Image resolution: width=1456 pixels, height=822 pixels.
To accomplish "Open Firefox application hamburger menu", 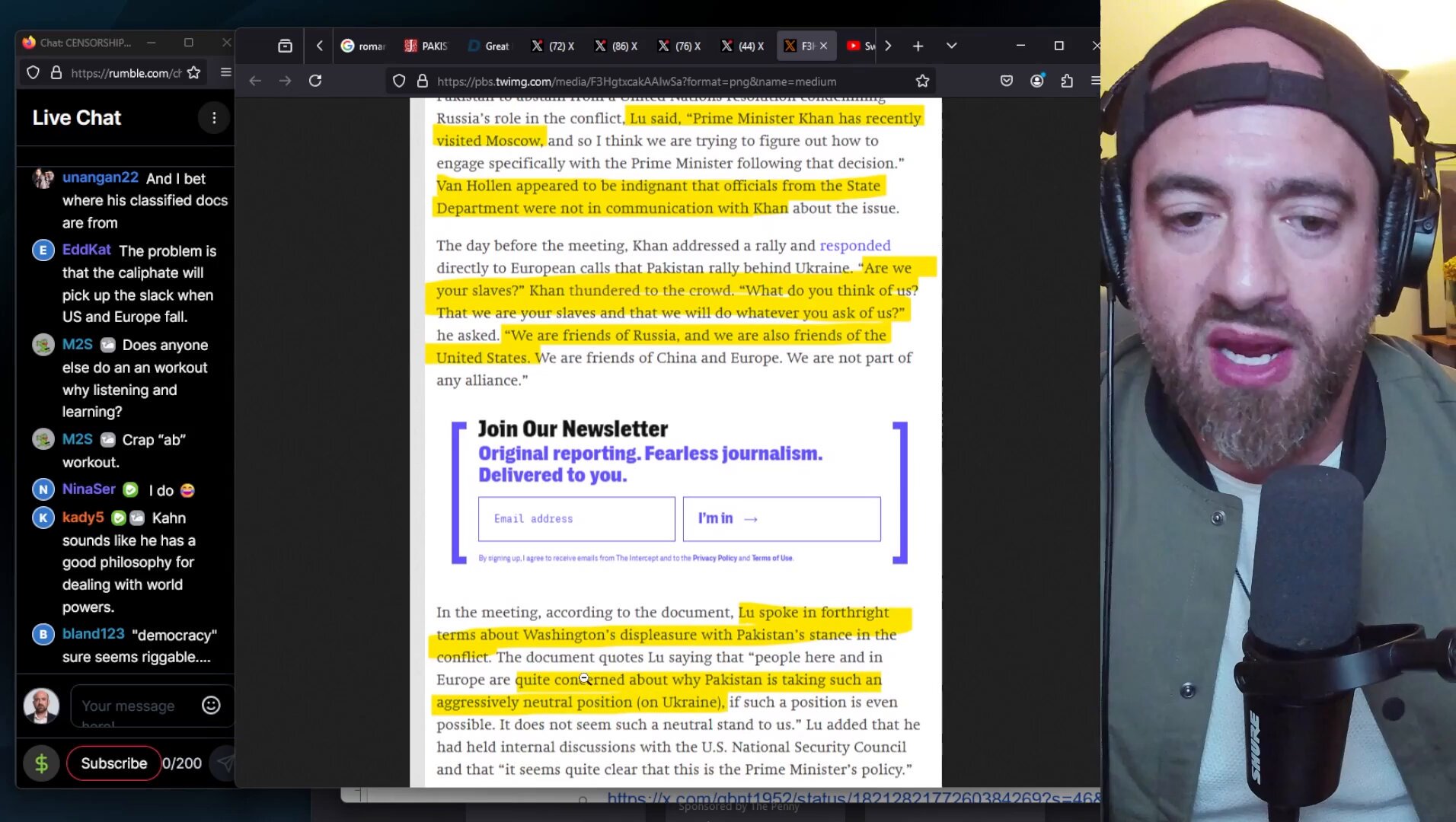I will click(1095, 81).
